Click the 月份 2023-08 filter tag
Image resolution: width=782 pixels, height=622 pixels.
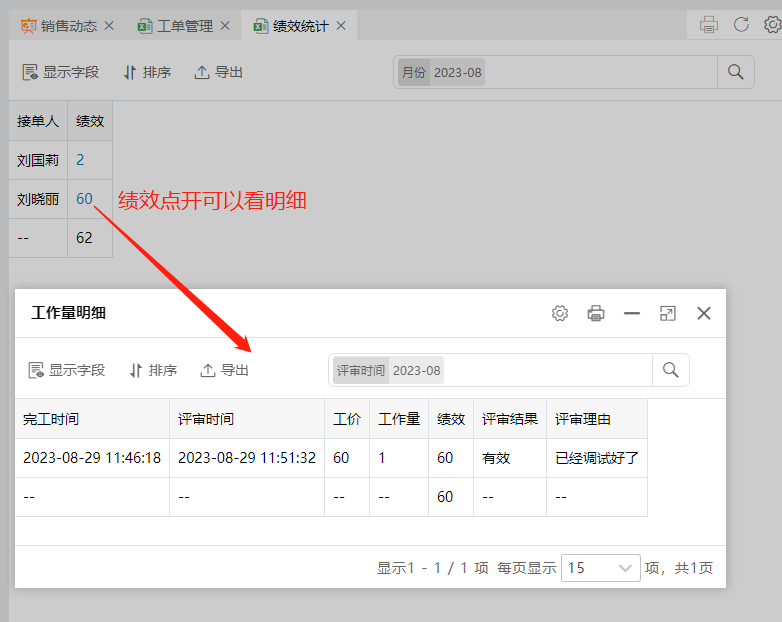click(x=441, y=72)
